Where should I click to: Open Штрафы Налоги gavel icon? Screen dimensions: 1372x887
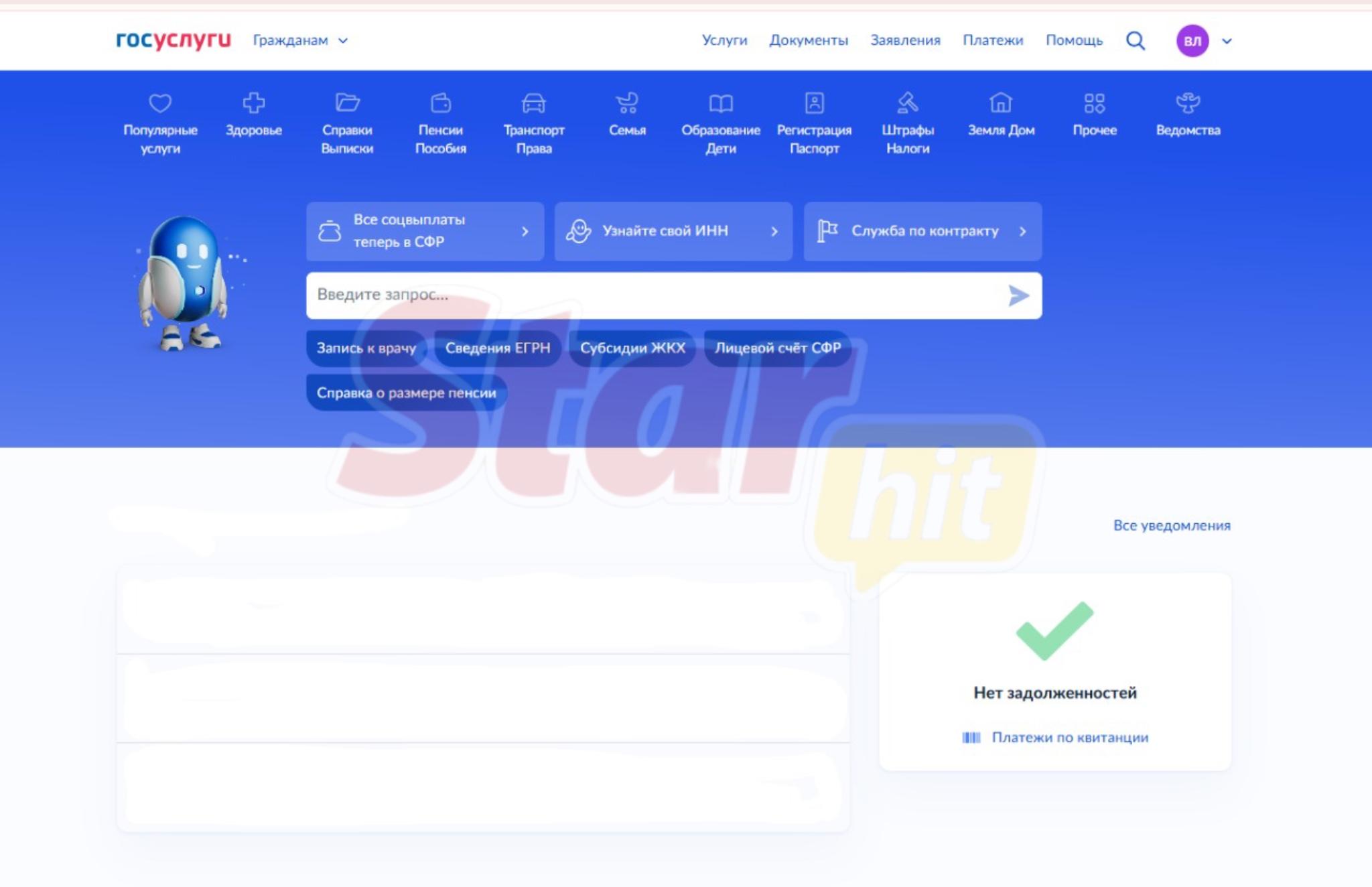[908, 103]
